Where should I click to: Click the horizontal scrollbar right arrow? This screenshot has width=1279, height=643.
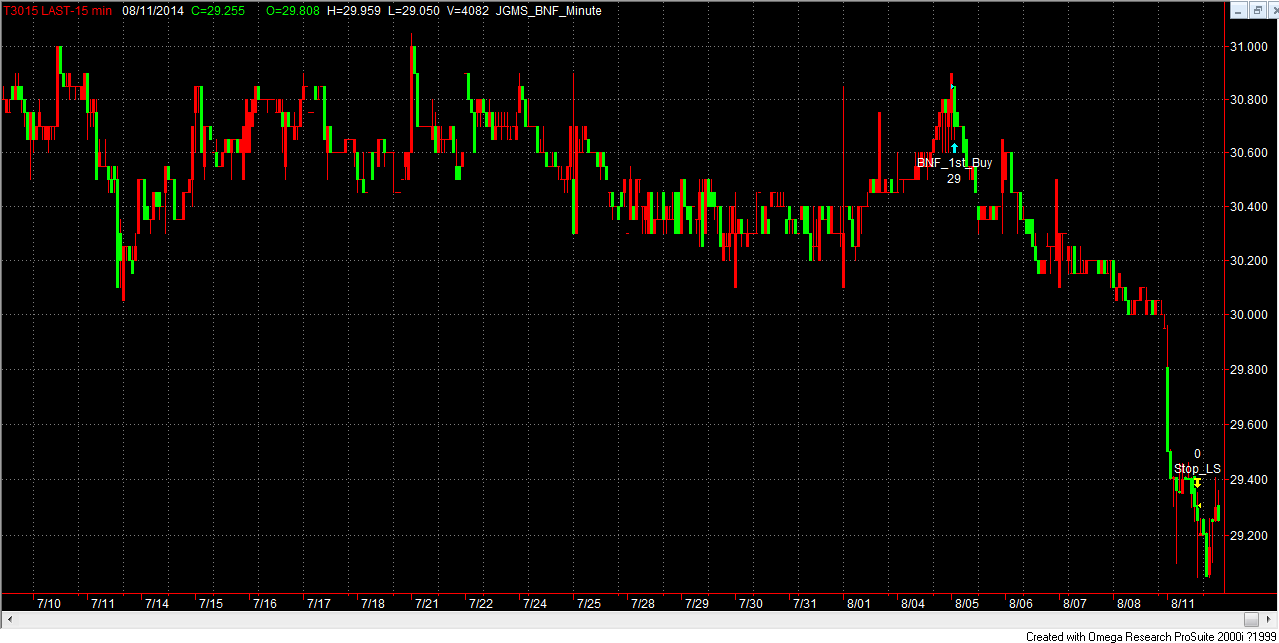pyautogui.click(x=1270, y=618)
